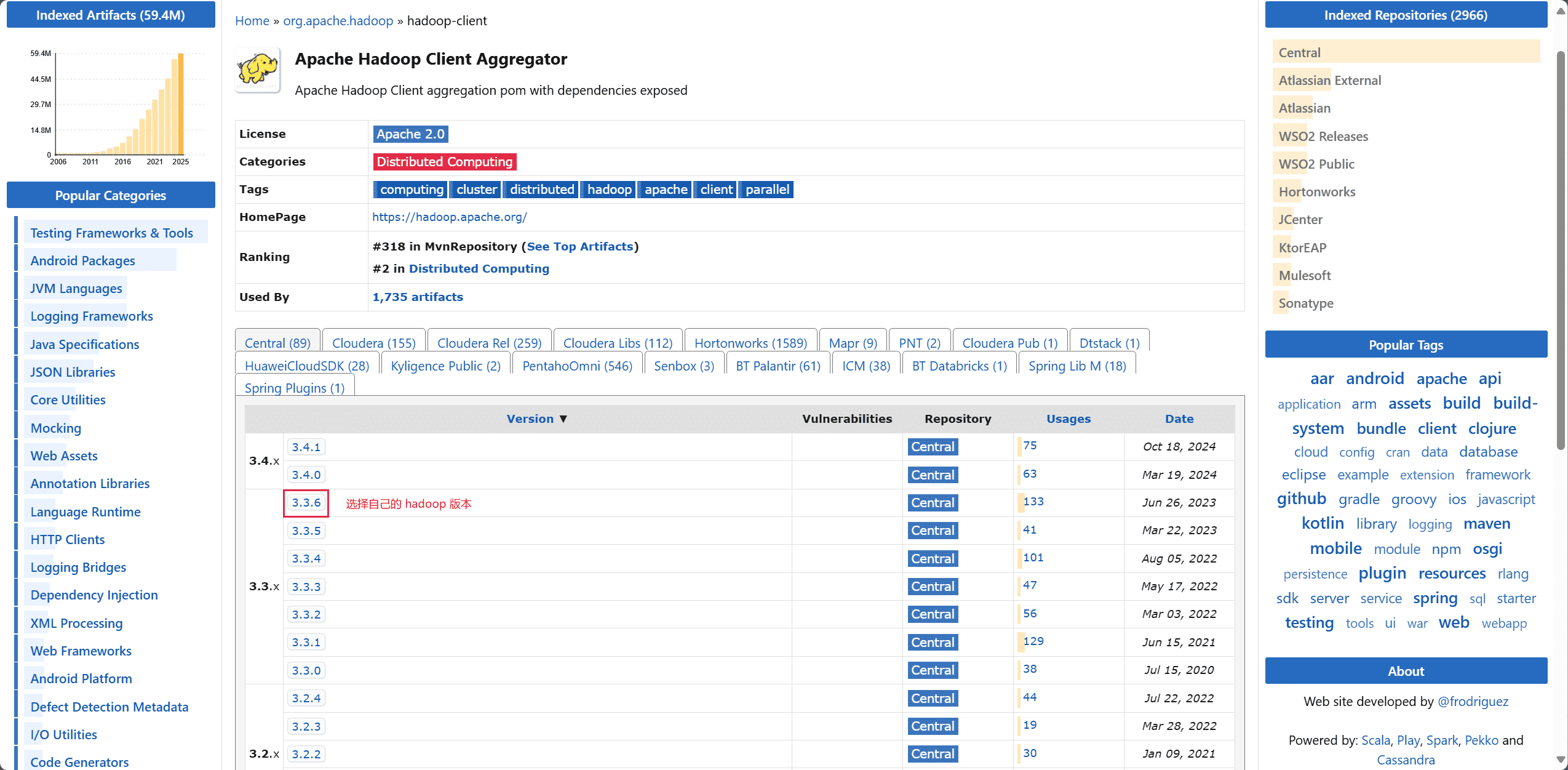Click the computing tag
The image size is (1568, 770).
coord(410,190)
